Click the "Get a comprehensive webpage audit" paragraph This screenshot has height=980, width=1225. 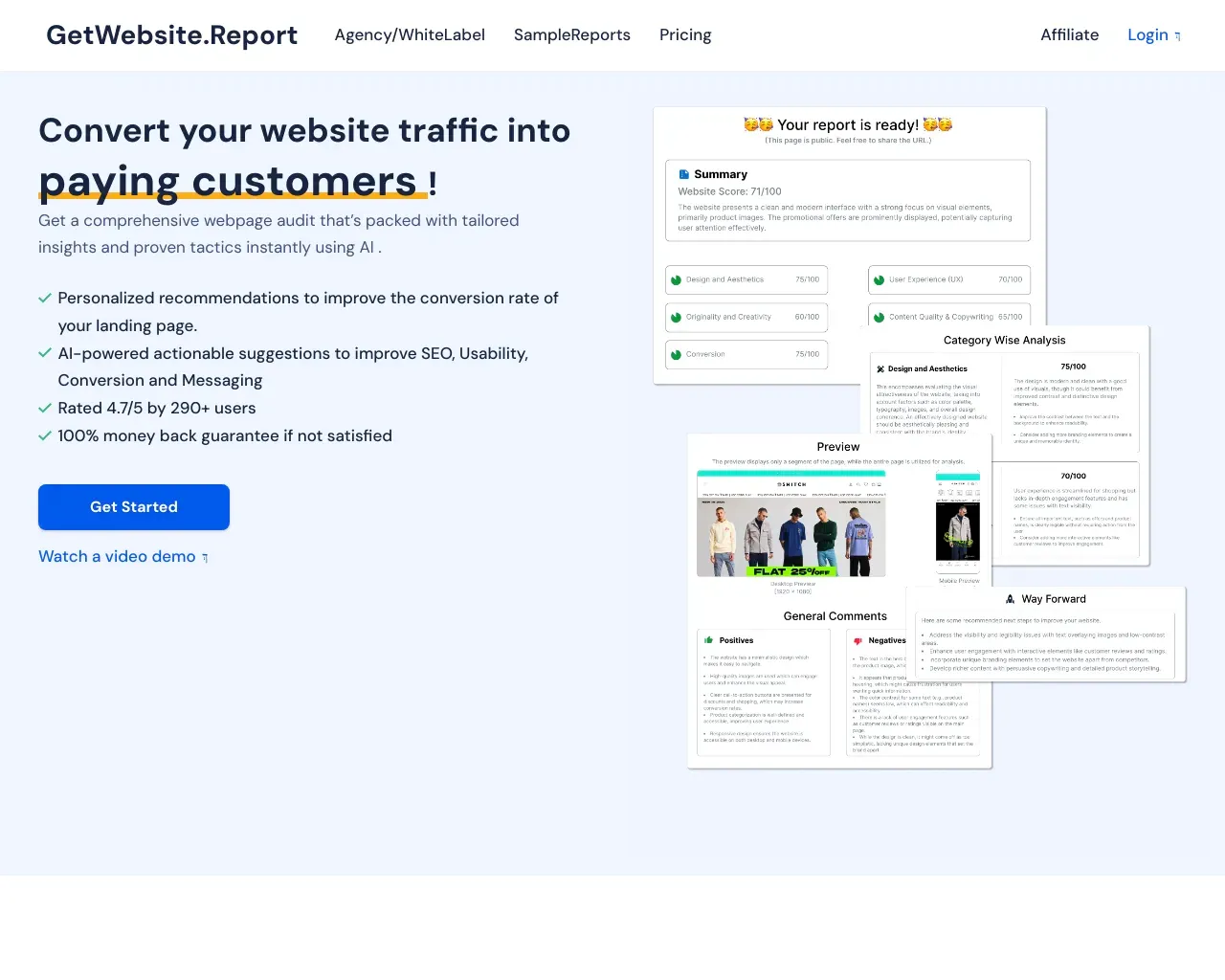[278, 234]
